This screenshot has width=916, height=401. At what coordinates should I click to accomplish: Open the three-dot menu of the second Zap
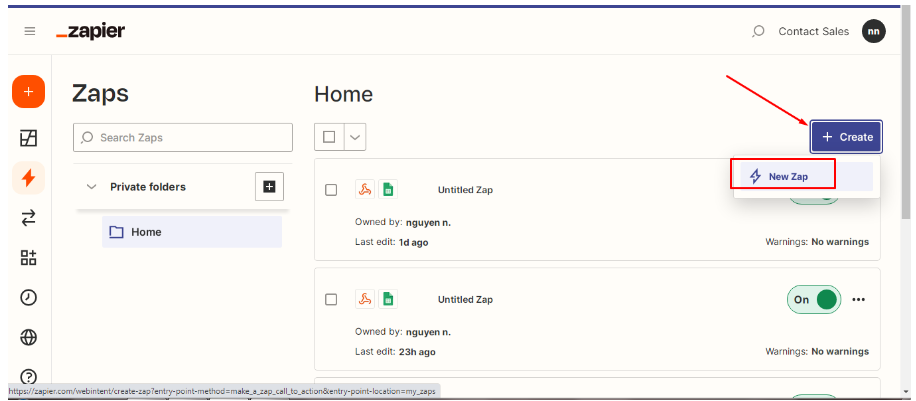tap(858, 299)
